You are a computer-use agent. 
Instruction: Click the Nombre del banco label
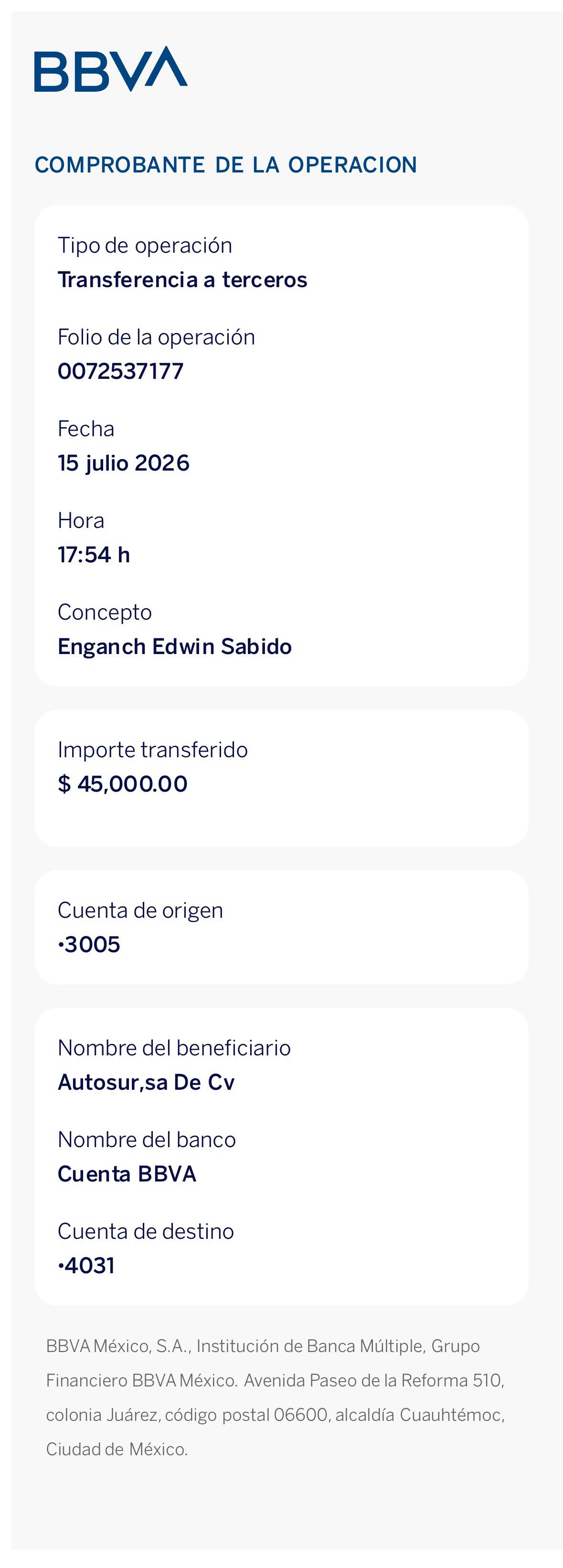point(147,1139)
